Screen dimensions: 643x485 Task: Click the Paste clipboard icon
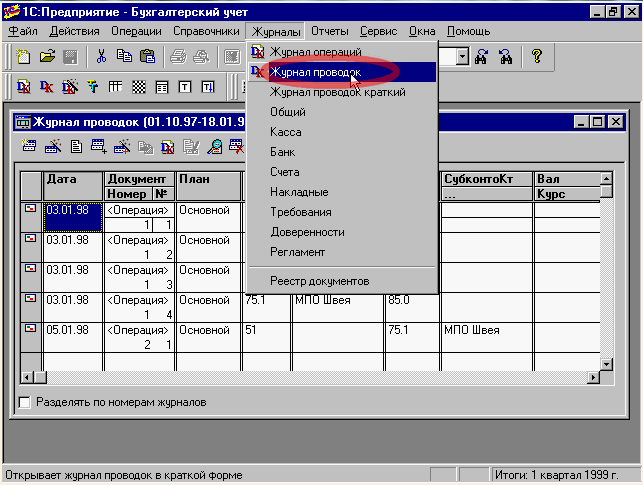tap(147, 57)
